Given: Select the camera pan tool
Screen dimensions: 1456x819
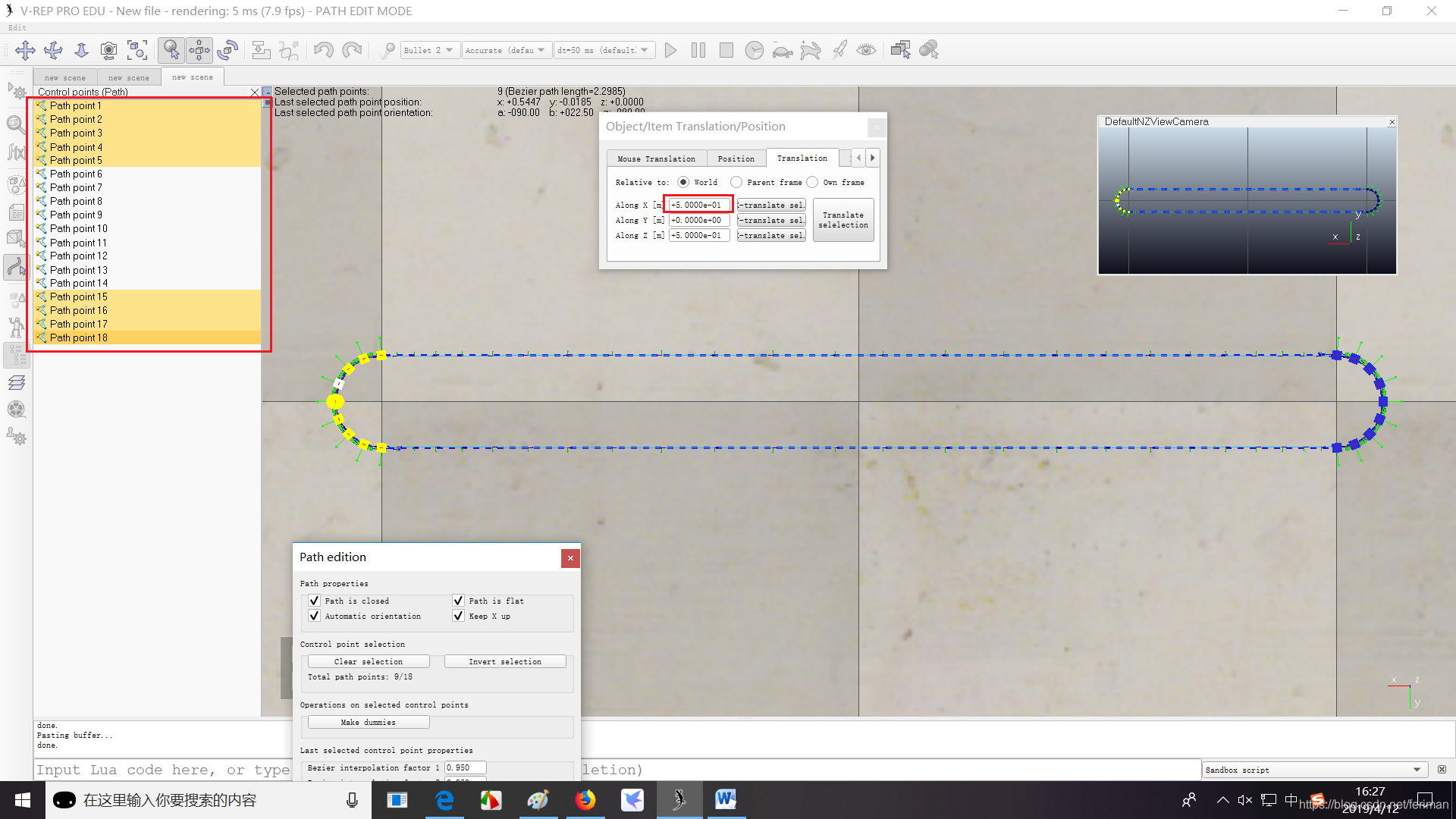Looking at the screenshot, I should pyautogui.click(x=25, y=50).
